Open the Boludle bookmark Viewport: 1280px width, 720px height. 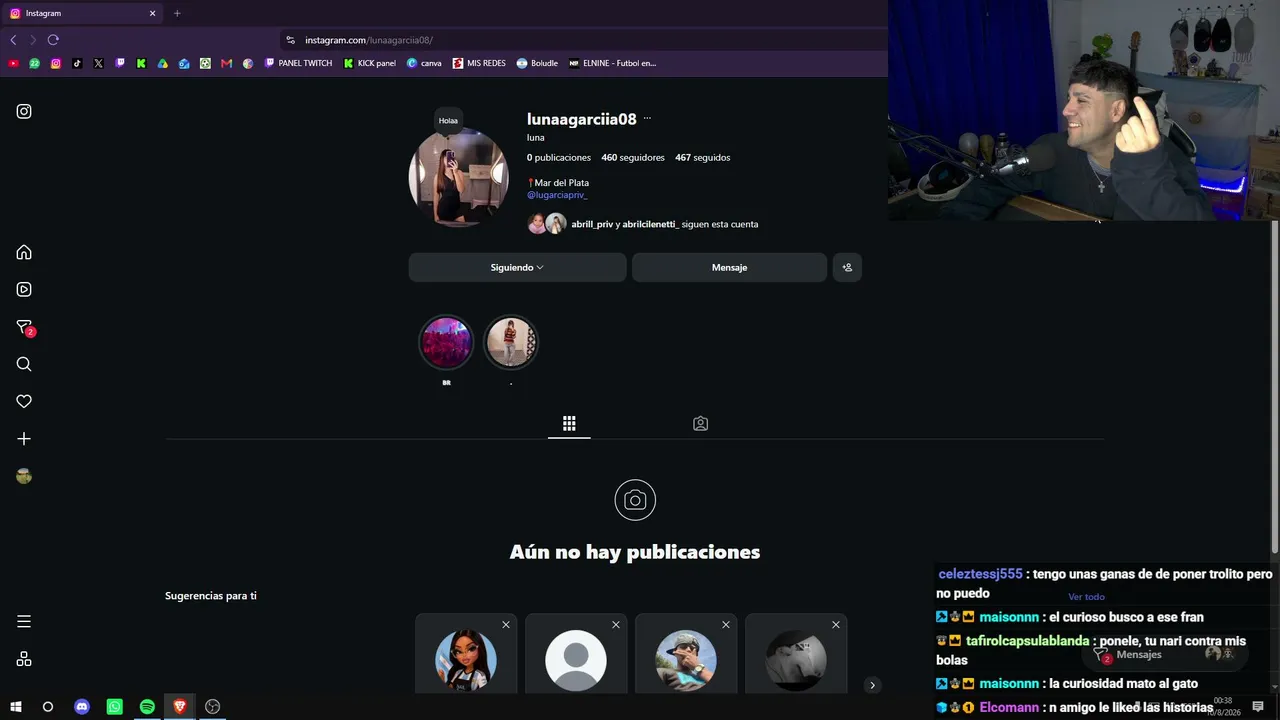[x=537, y=63]
